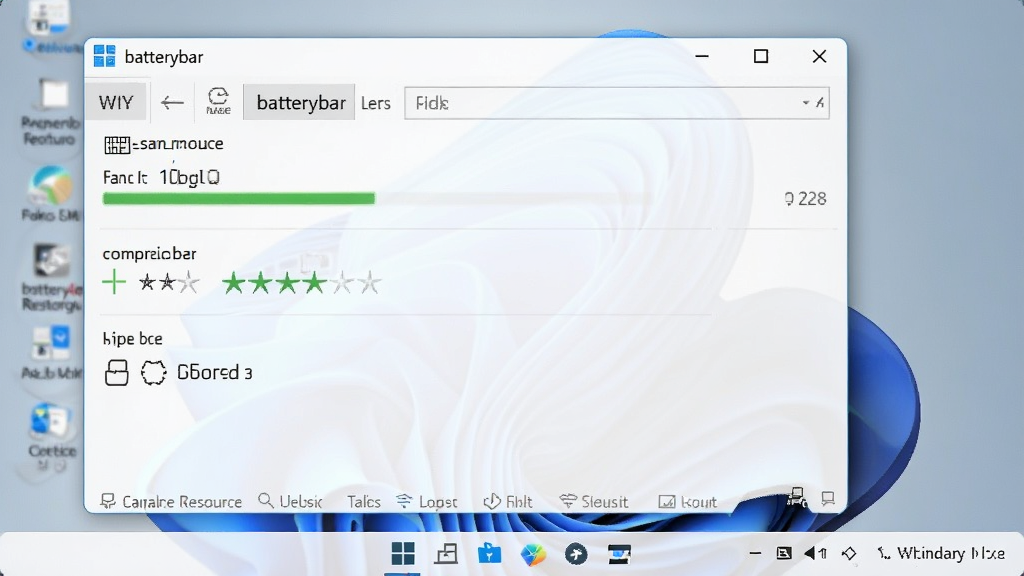Open Canalre Resource in bottom bar
This screenshot has width=1024, height=576.
coord(171,502)
